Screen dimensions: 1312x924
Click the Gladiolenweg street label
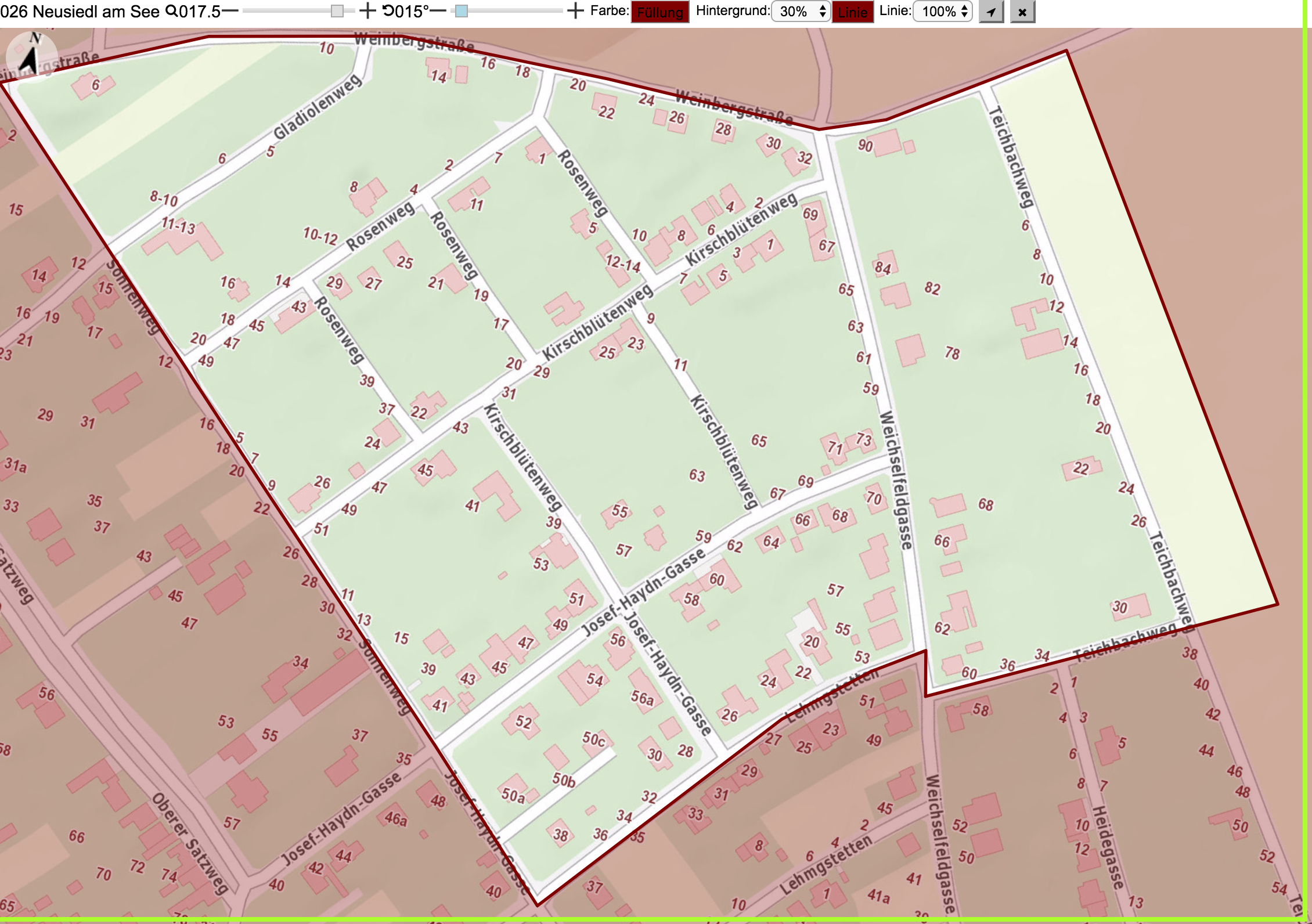coord(318,108)
